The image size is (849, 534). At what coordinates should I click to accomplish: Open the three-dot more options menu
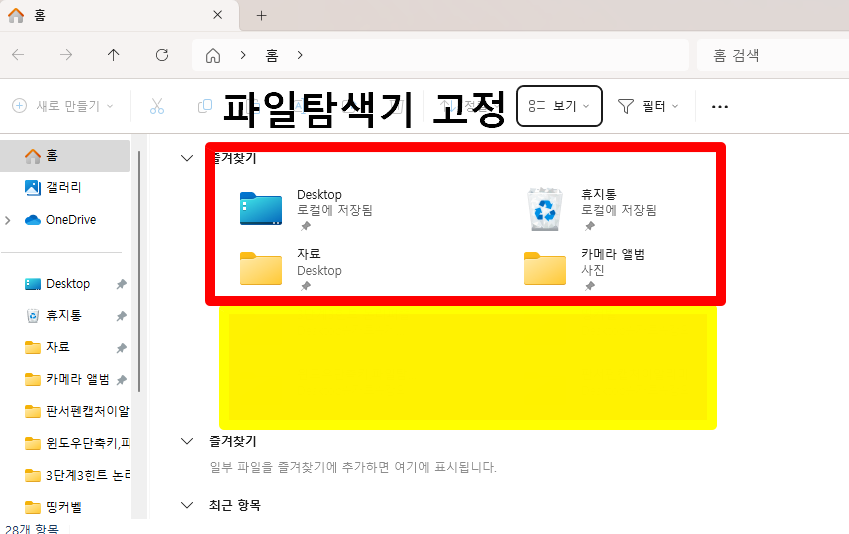719,106
